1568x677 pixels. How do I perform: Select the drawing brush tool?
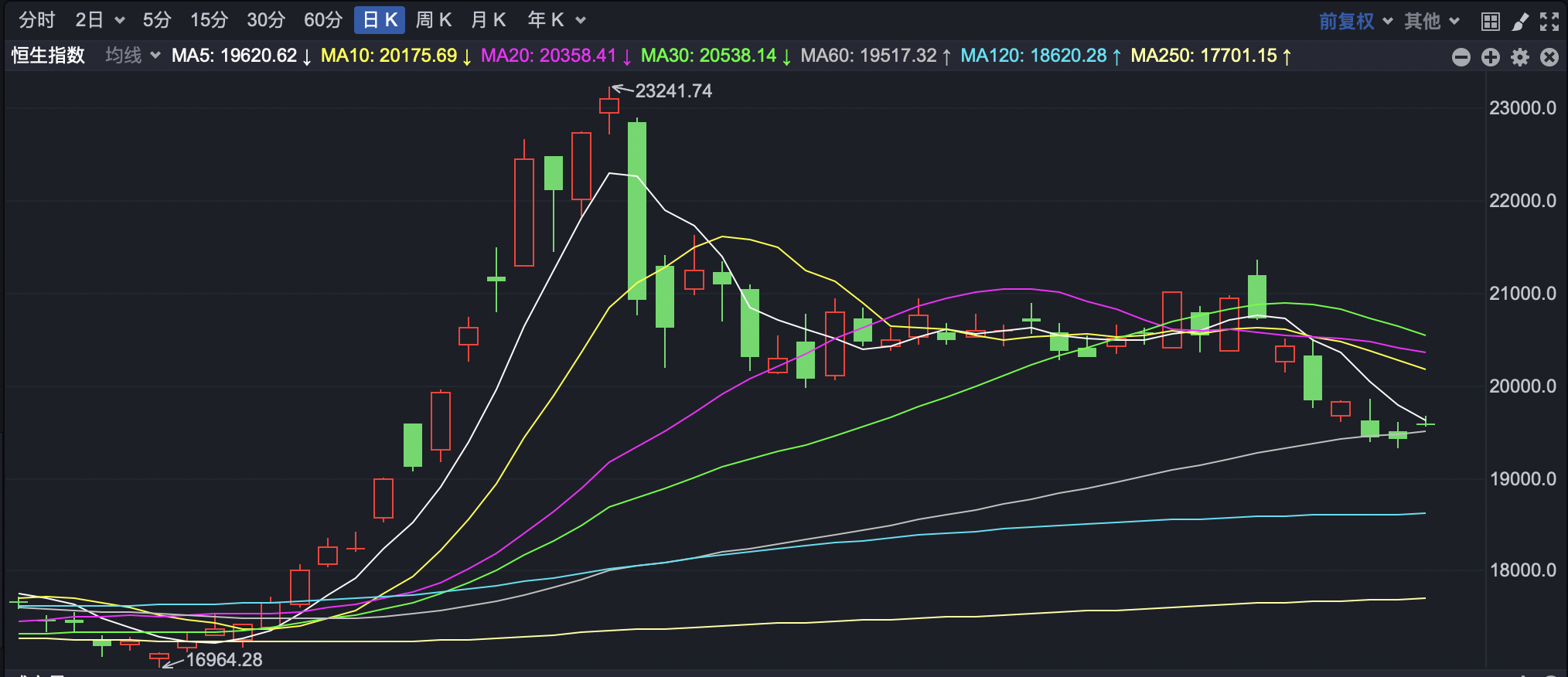point(1520,21)
